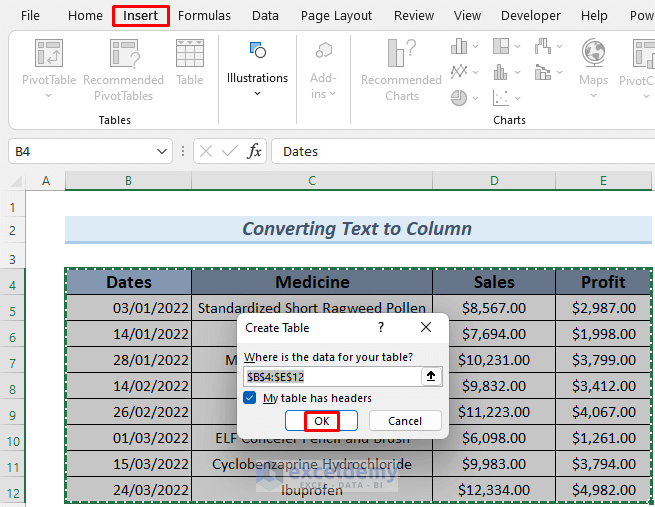Close the Create Table dialog
This screenshot has width=655, height=507.
pyautogui.click(x=426, y=327)
